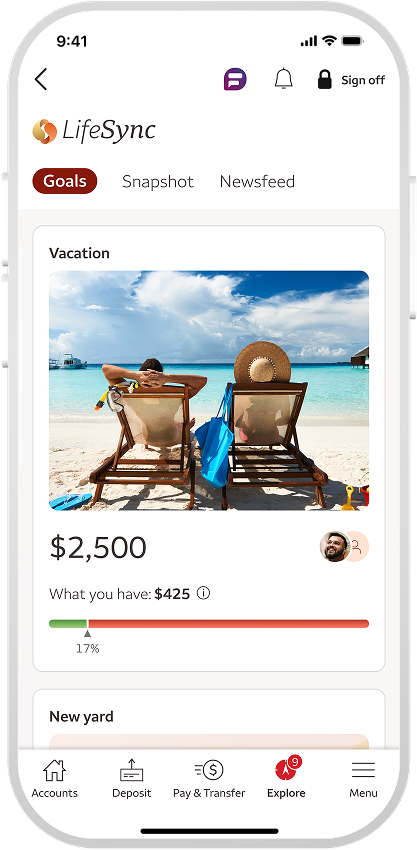Click the LifeSync logo

coord(94,131)
